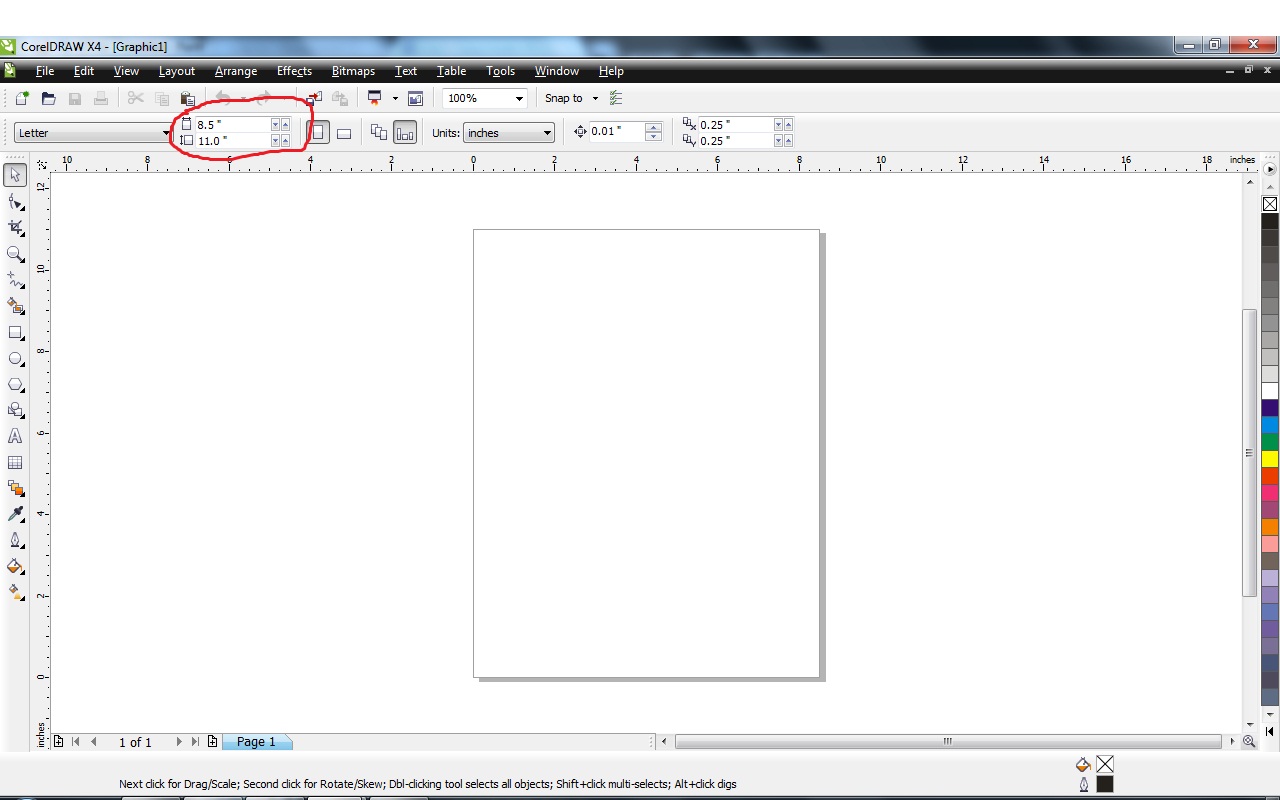Select the Pick tool
Viewport: 1280px width, 800px height.
(x=15, y=176)
